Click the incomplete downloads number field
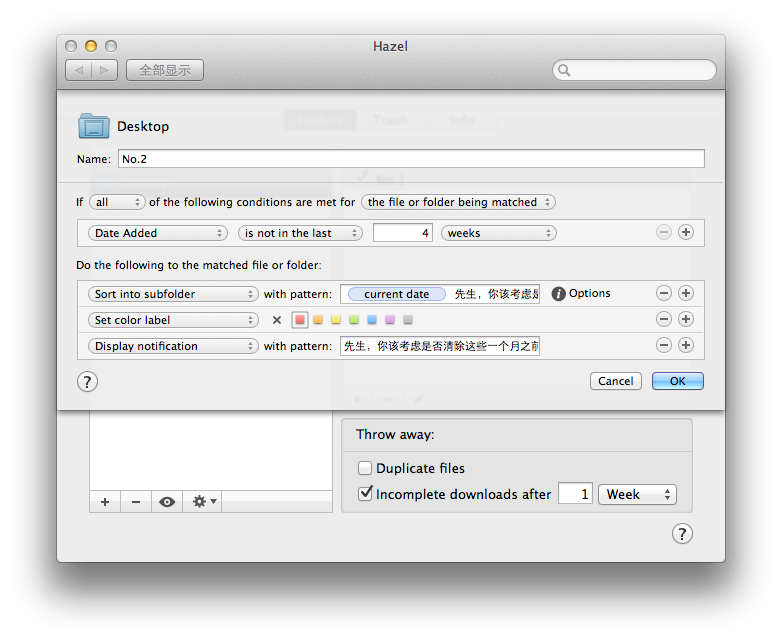This screenshot has height=641, width=782. click(x=575, y=494)
